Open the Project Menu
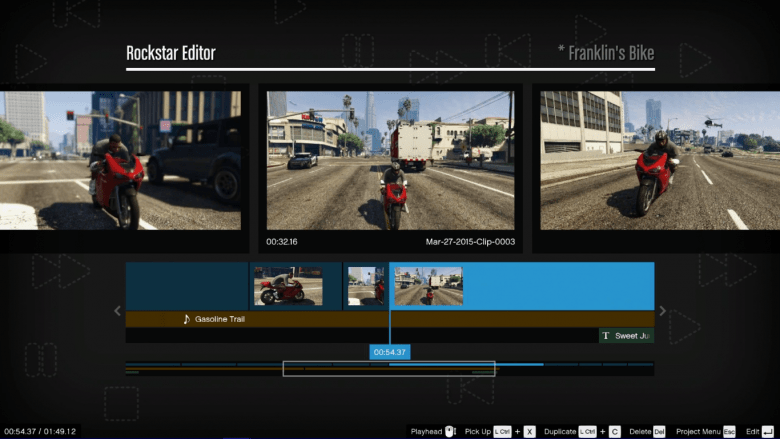Screen dimensions: 780x439 (x=698, y=431)
